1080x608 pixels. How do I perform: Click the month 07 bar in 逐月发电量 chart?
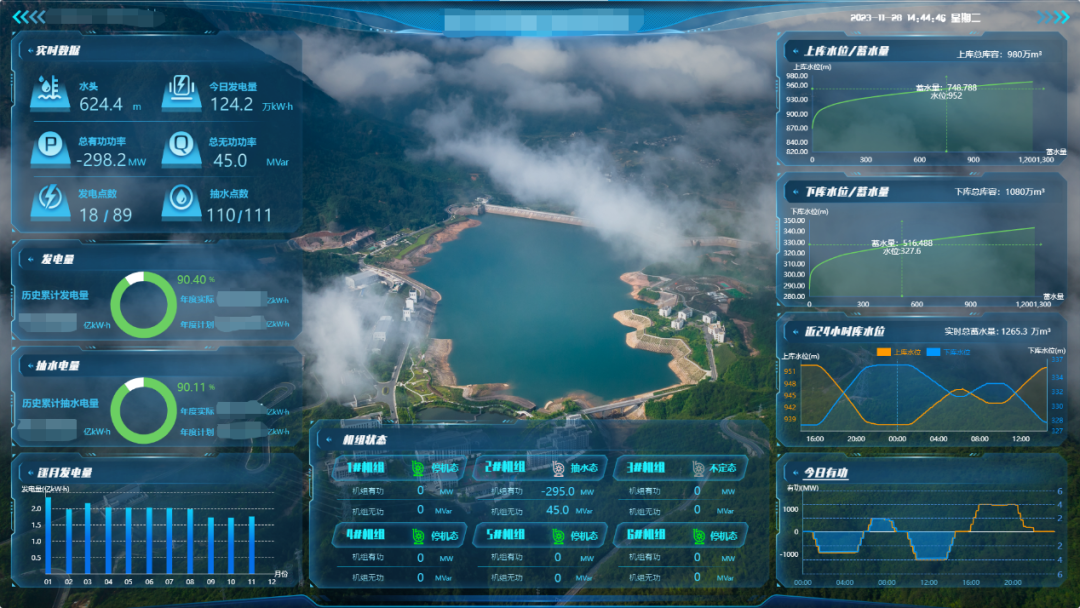169,541
